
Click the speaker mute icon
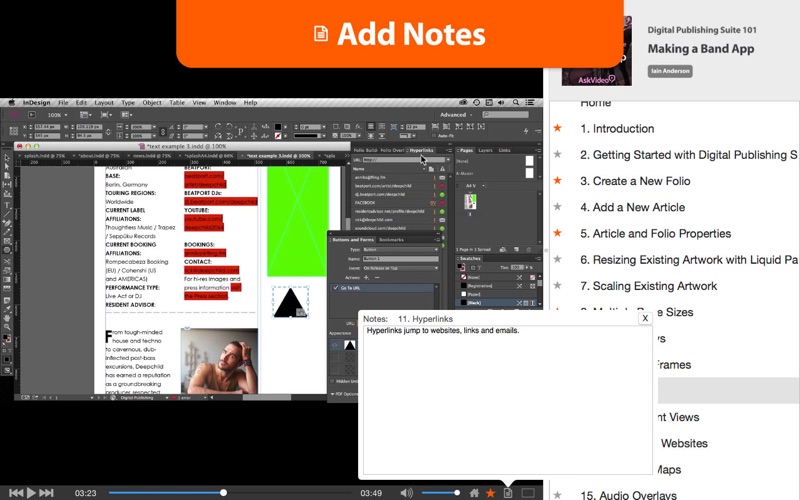point(407,492)
